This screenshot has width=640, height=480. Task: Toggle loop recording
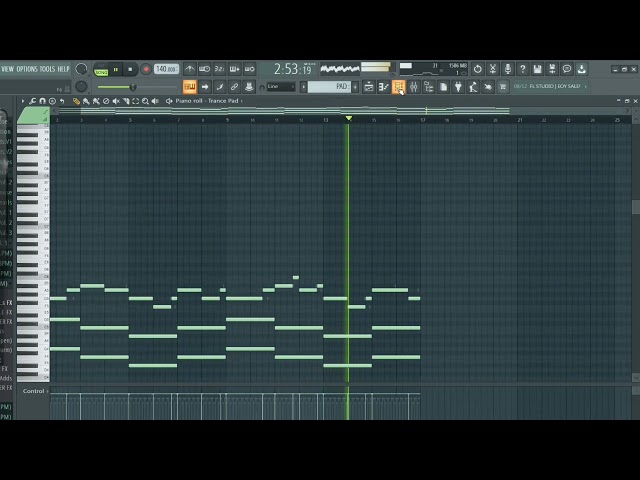[x=249, y=69]
